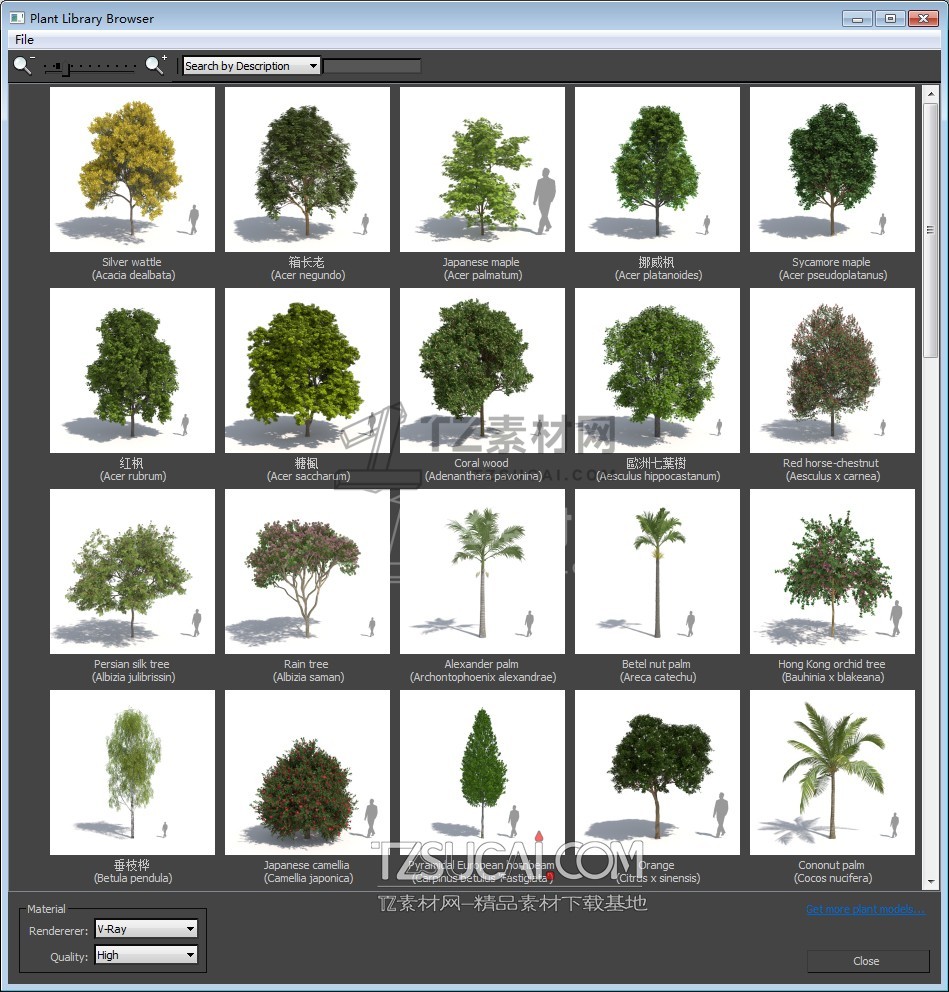
Task: Click the vertical scrollbar thumb
Action: click(930, 230)
